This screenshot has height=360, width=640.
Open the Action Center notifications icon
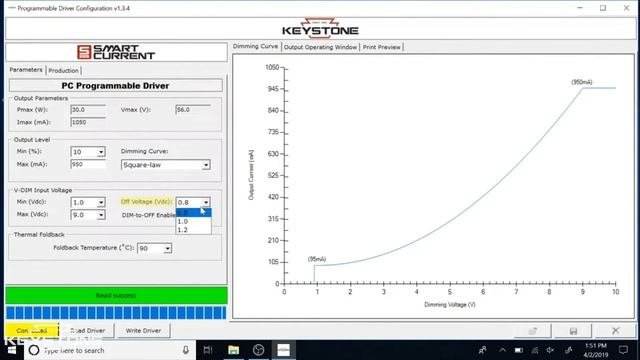[x=623, y=350]
